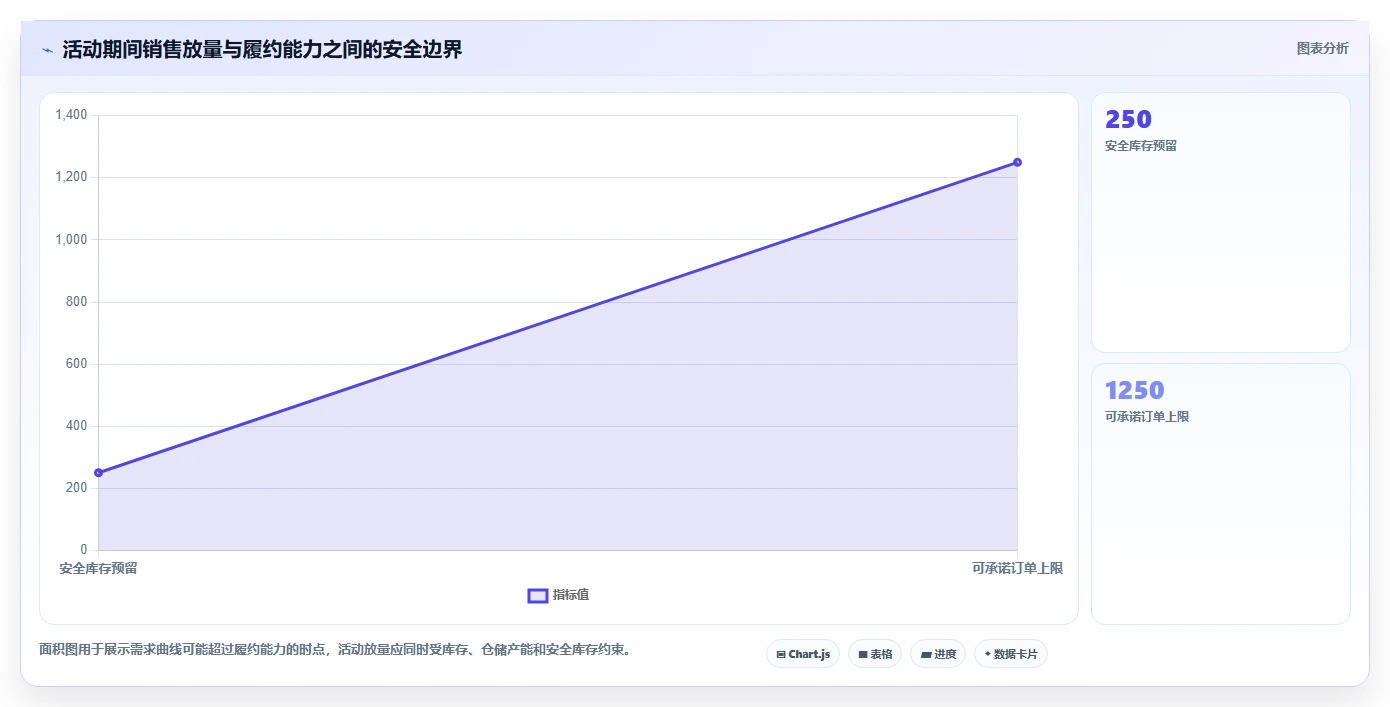Screen dimensions: 1390x707
Task: Select the 进度 tag chip
Action: point(938,654)
